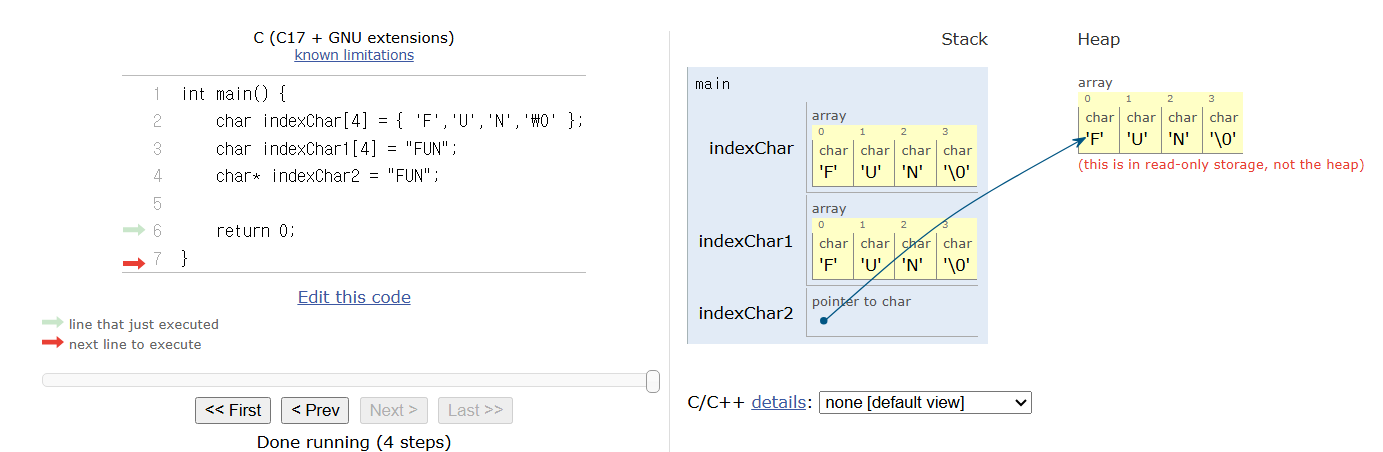Click the Heap column heading
This screenshot has height=452, width=1383.
point(1098,40)
